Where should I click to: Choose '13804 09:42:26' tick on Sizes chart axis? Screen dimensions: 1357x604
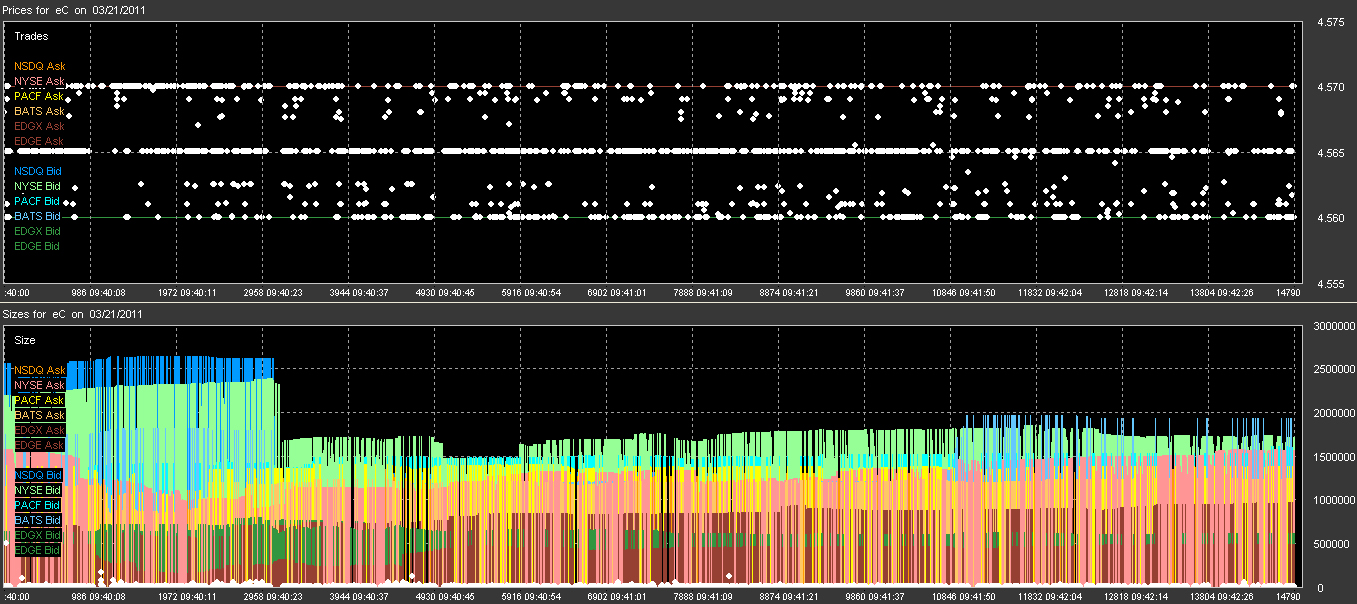click(1222, 597)
